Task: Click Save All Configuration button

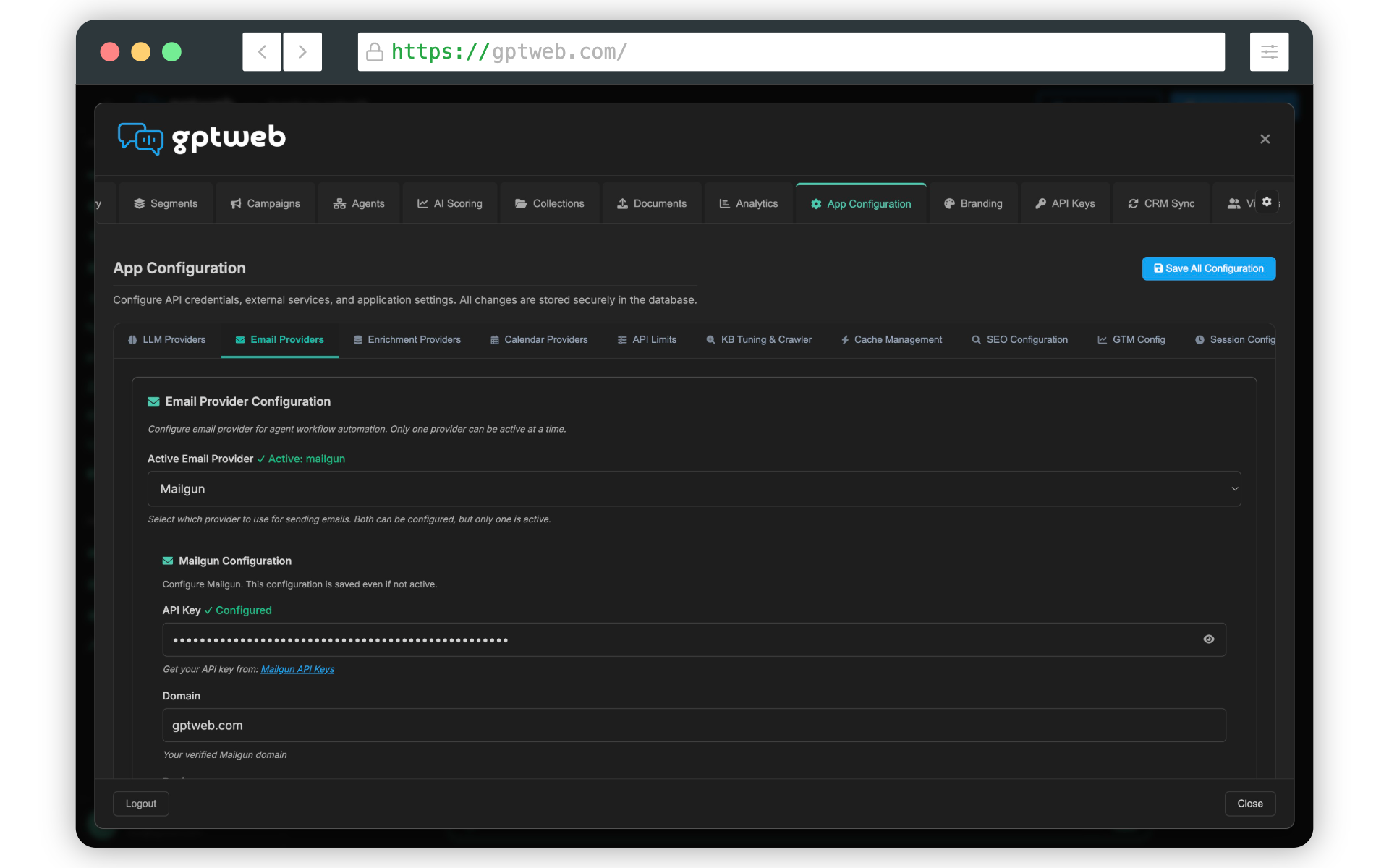Action: click(1209, 268)
